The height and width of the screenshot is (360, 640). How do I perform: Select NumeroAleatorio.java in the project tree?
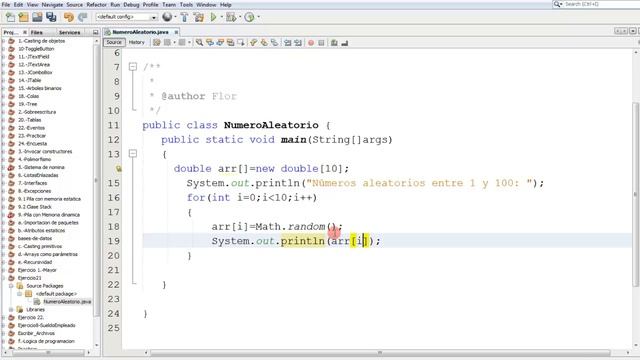coord(67,302)
